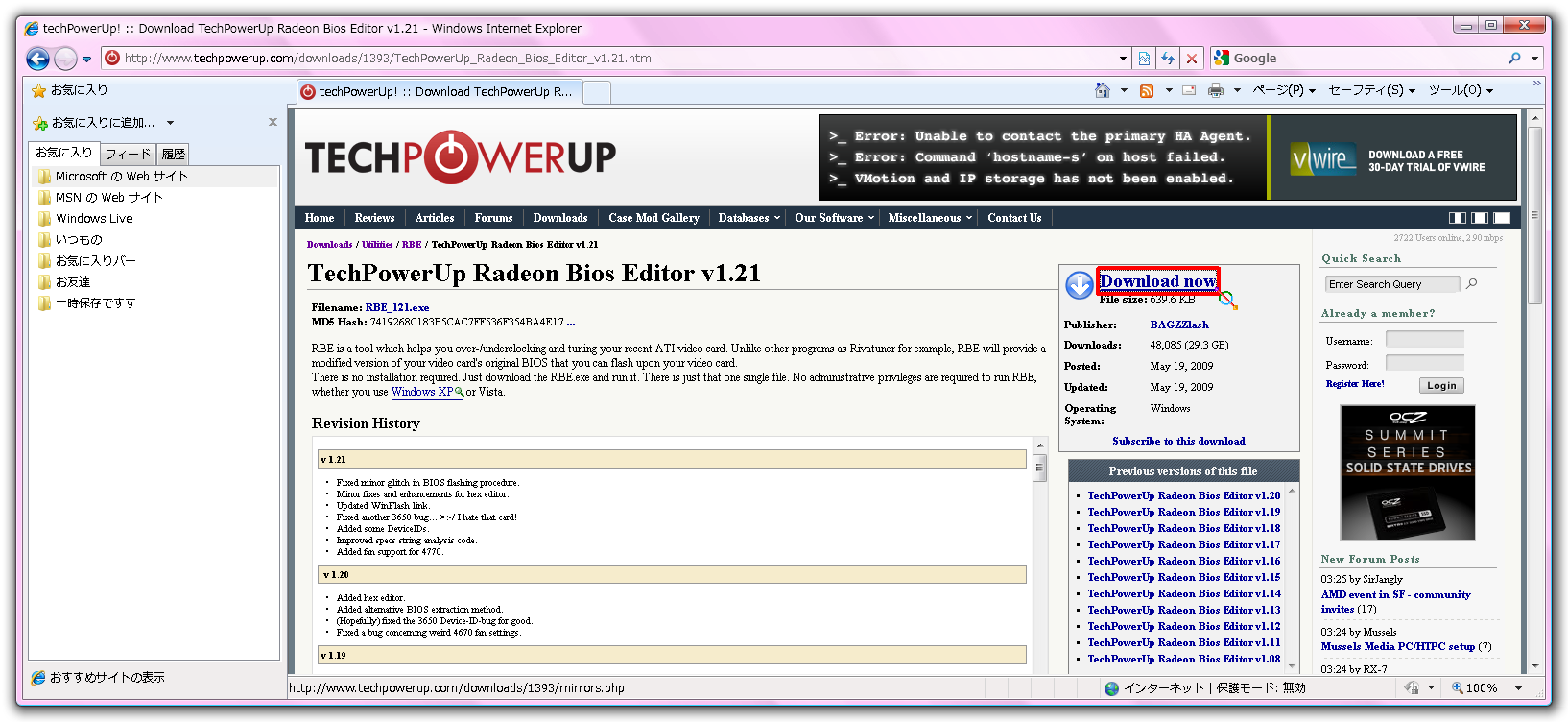Open the セーフティ(S) menu

(1371, 90)
